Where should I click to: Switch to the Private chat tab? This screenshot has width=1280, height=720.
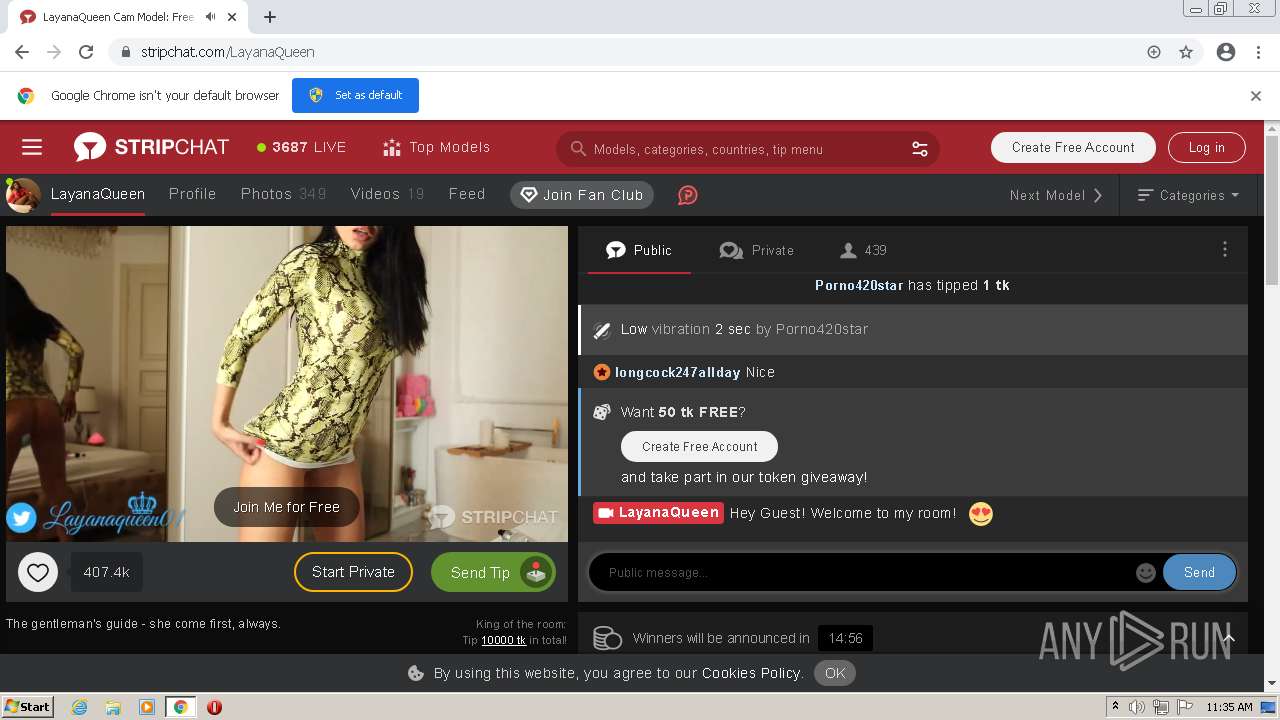tap(756, 250)
